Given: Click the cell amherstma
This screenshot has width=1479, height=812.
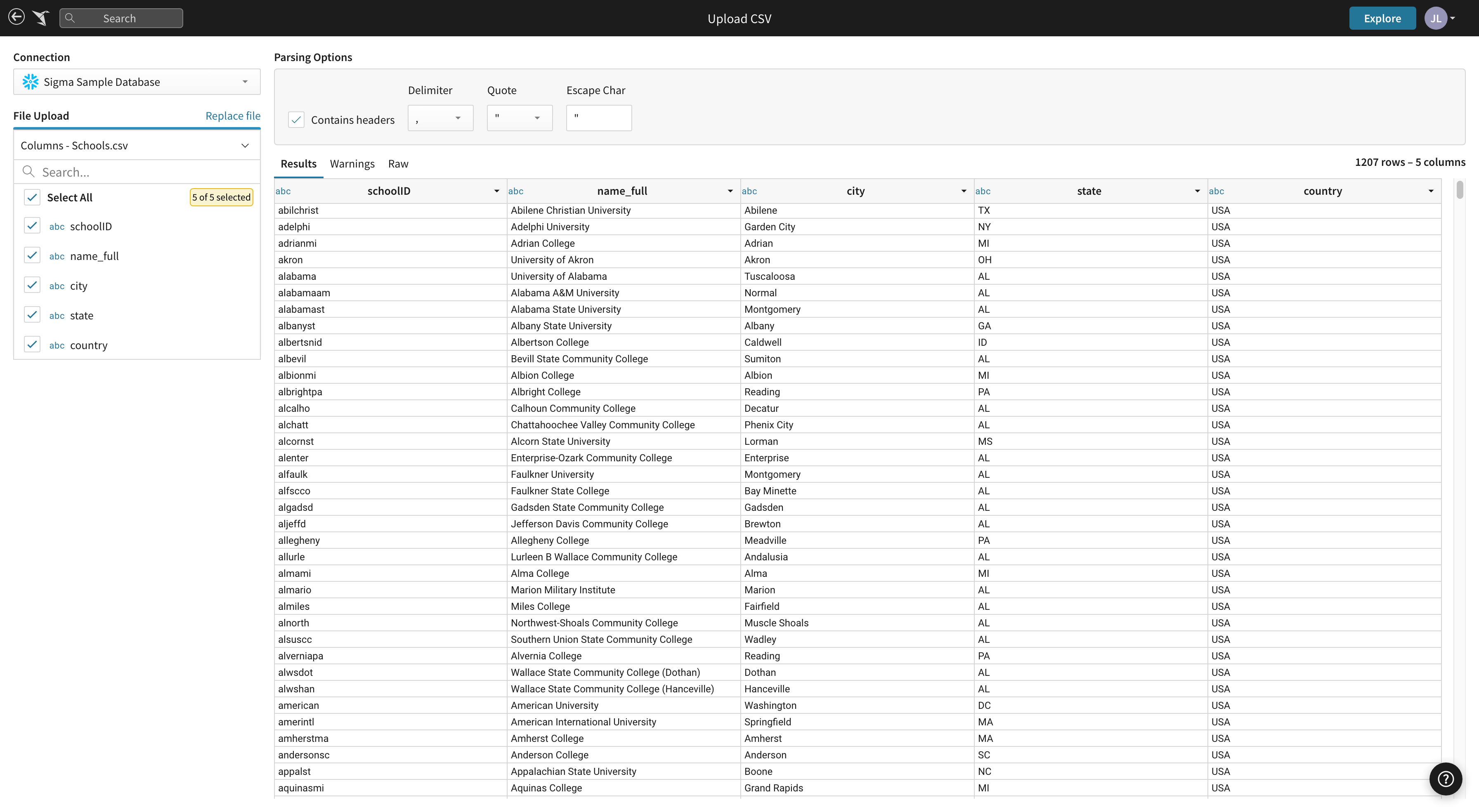Looking at the screenshot, I should (390, 739).
